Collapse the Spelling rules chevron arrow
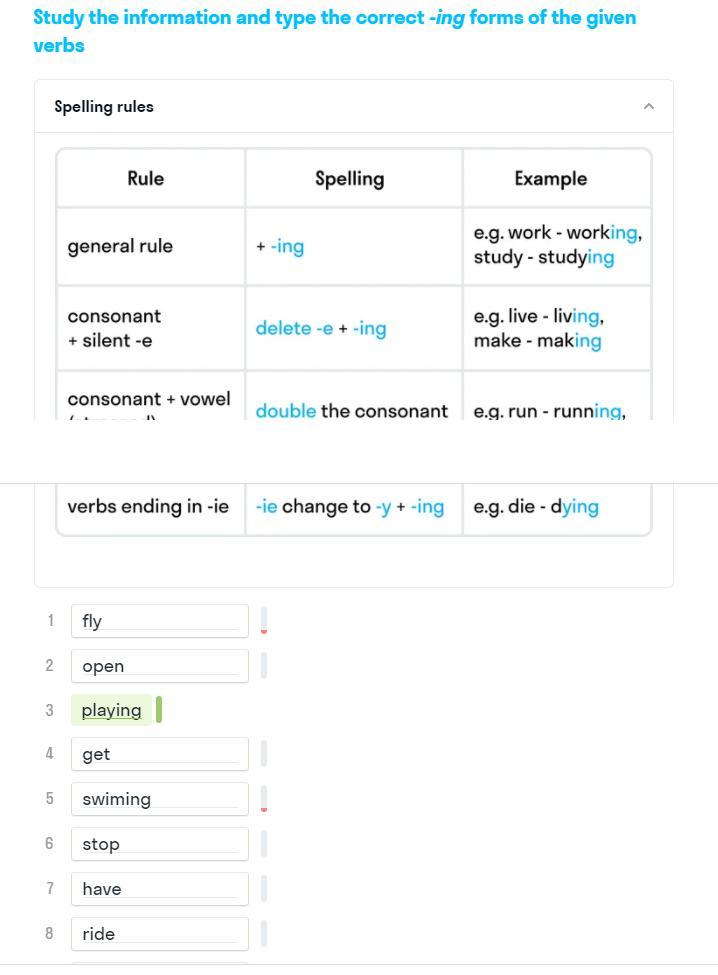 (x=648, y=106)
